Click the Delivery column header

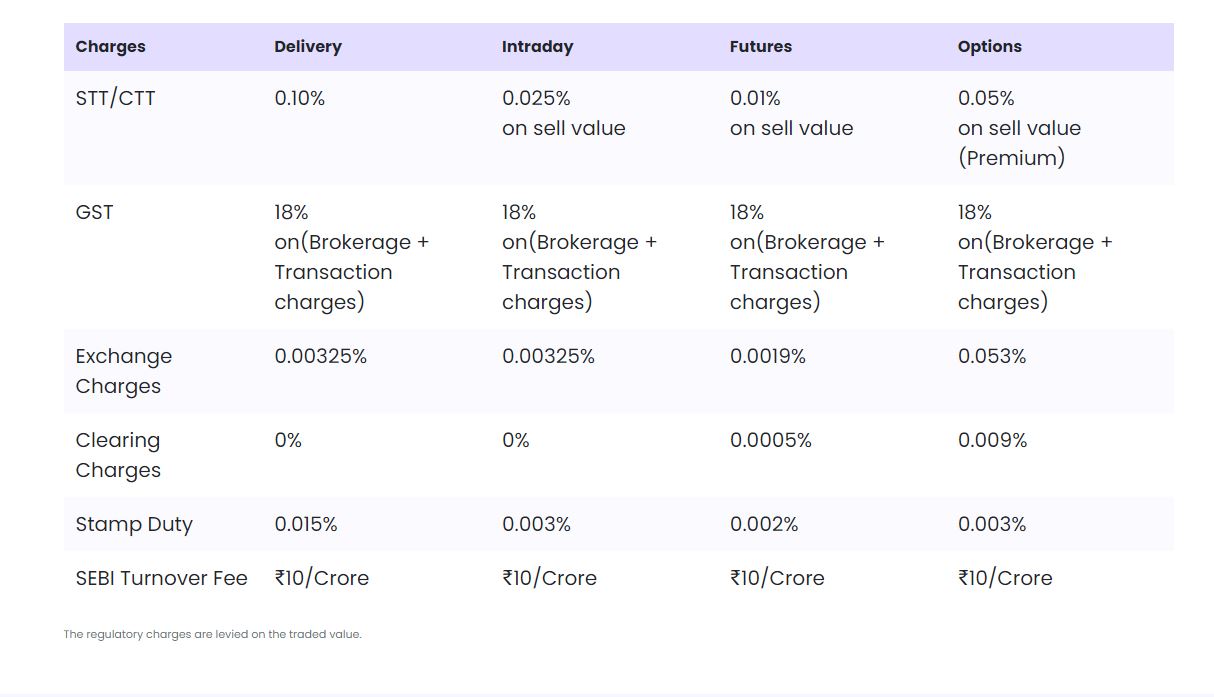click(308, 47)
